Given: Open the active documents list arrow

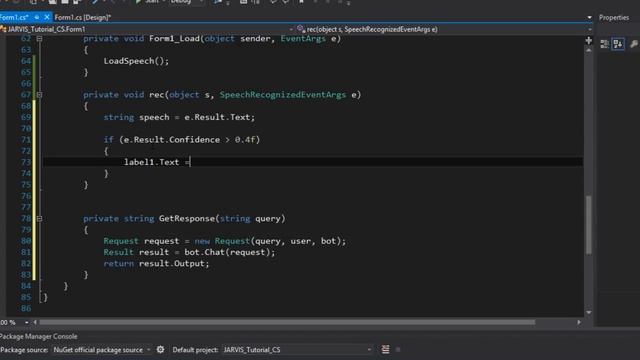Looking at the screenshot, I should pyautogui.click(x=589, y=18).
